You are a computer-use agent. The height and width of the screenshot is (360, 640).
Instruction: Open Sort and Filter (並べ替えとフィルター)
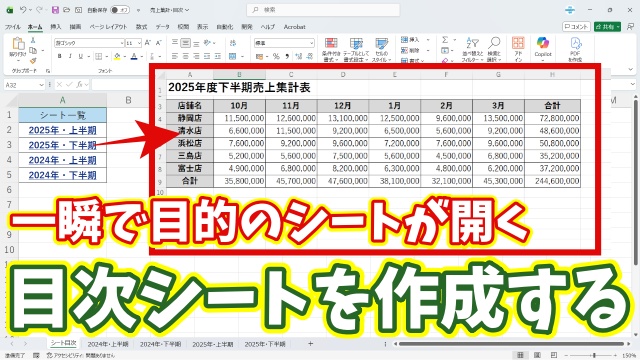pyautogui.click(x=472, y=49)
